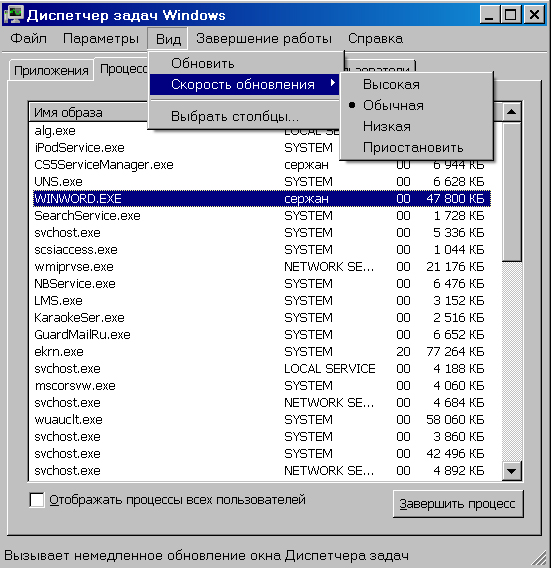551x568 pixels.
Task: Close the Диспетчер задач Windows window
Action: click(534, 15)
